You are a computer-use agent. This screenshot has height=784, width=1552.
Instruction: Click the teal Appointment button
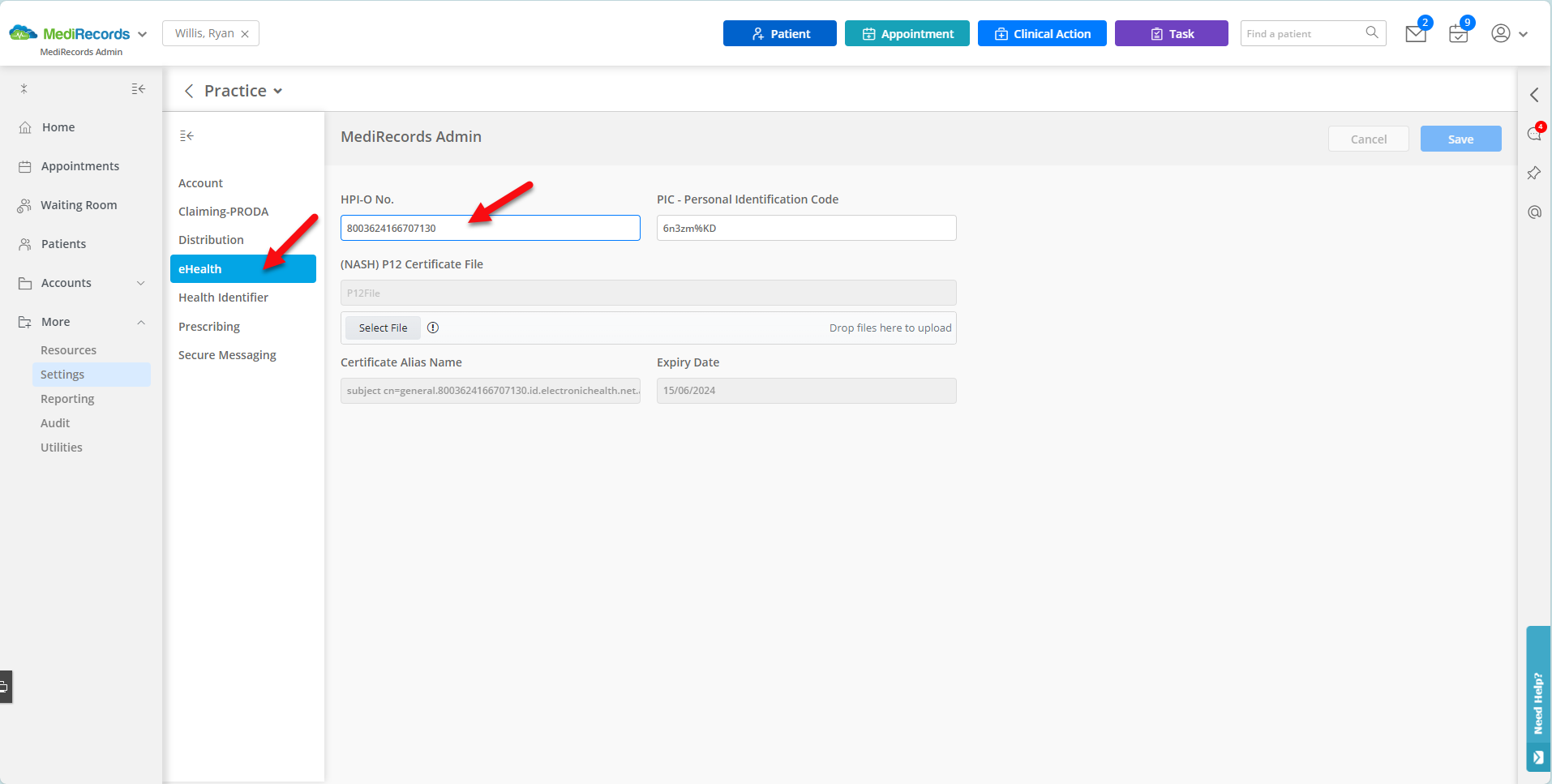(907, 33)
